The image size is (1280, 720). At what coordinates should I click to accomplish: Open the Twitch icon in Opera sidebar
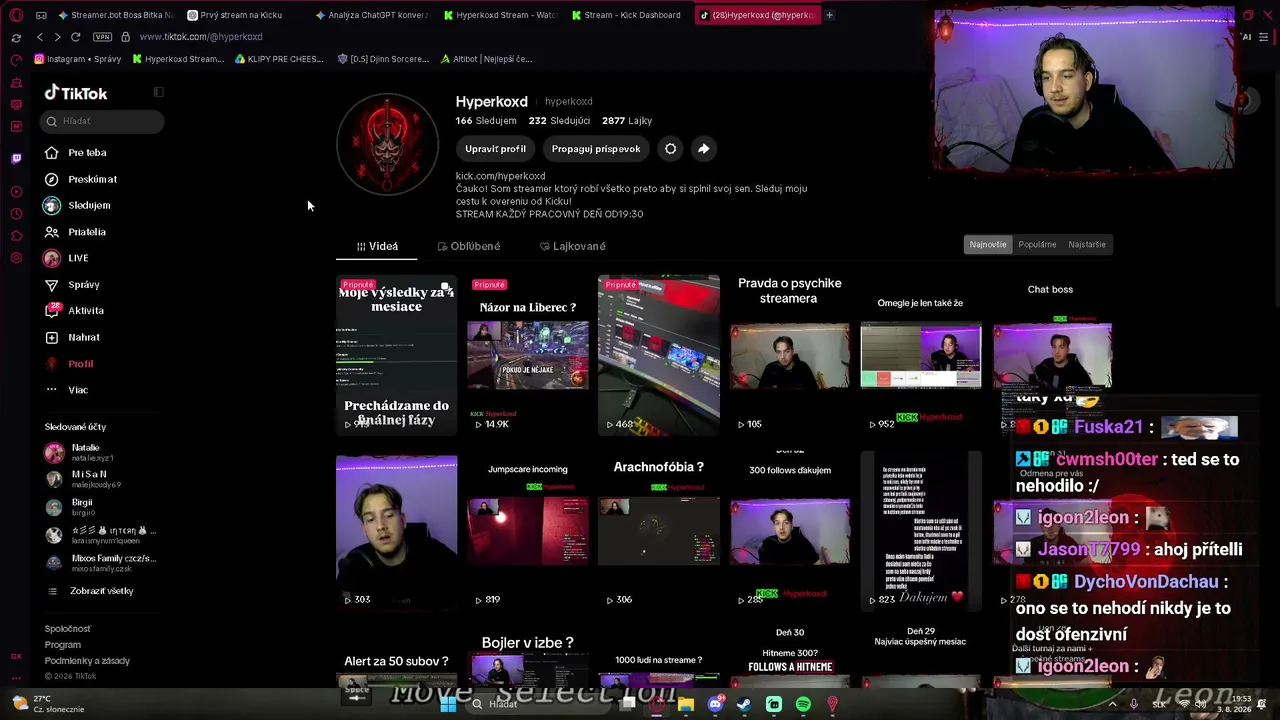(16, 158)
